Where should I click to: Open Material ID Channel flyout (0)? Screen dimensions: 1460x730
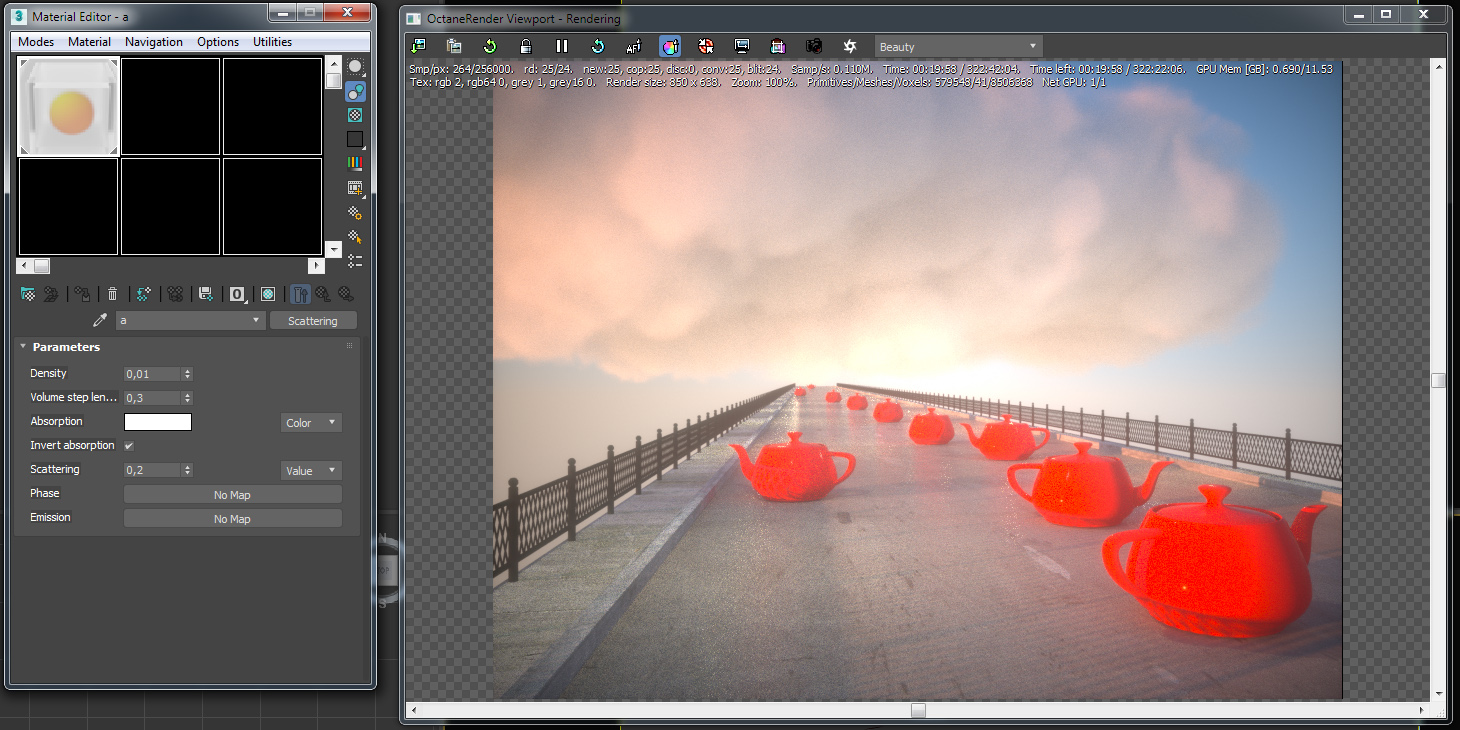238,294
